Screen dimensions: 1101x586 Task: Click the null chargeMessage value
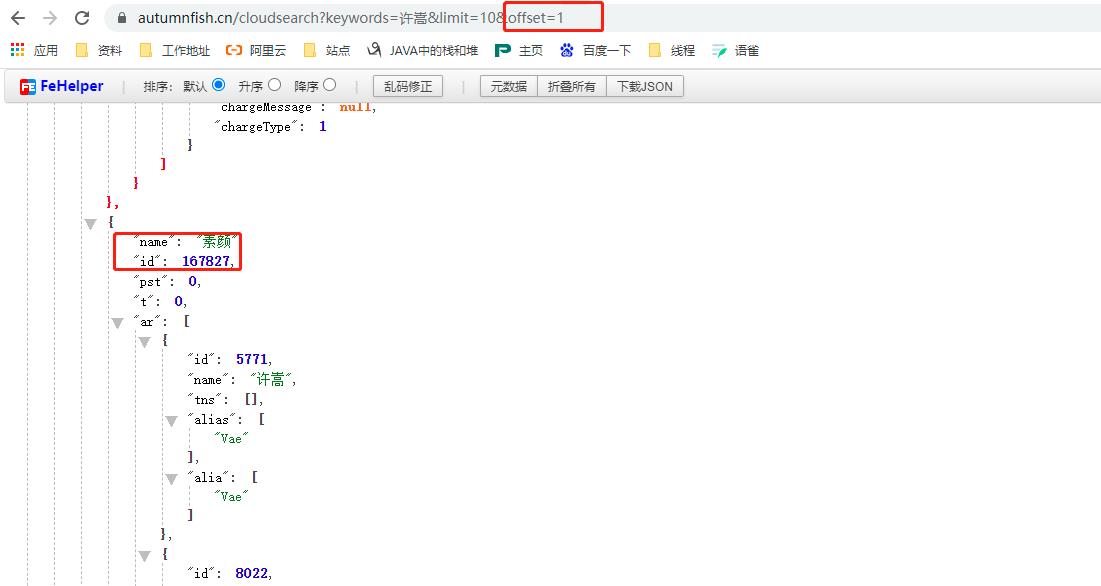coord(355,107)
